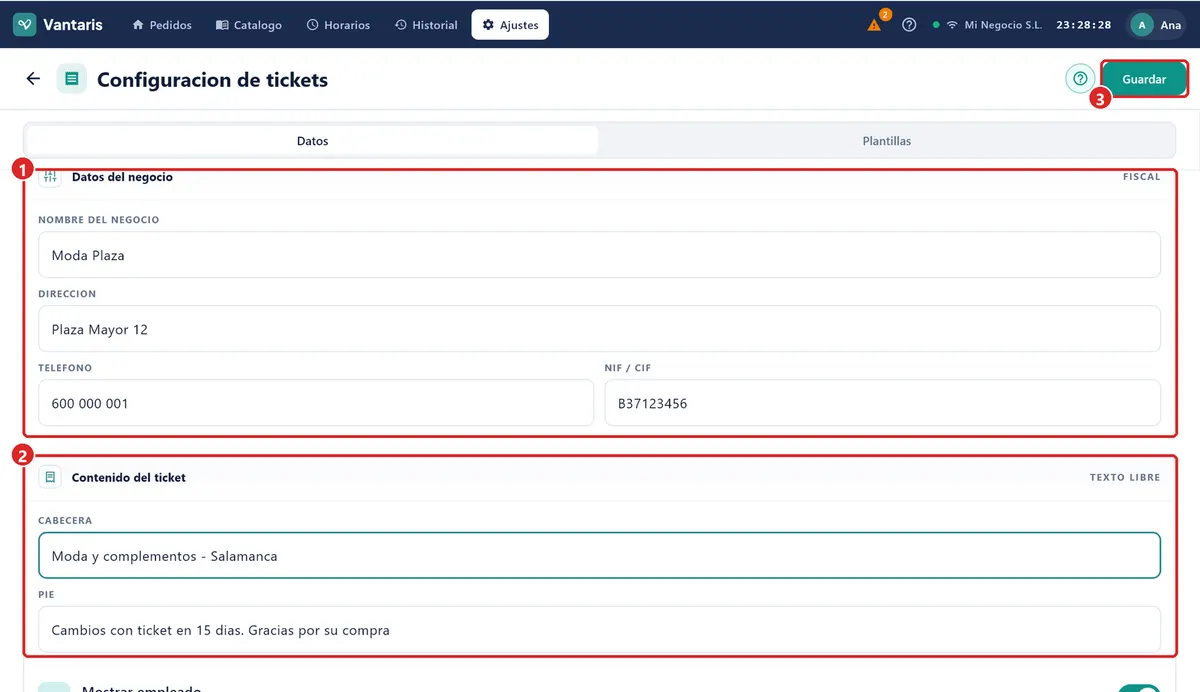Open the Pedidos section
Image resolution: width=1200 pixels, height=692 pixels.
pyautogui.click(x=162, y=25)
